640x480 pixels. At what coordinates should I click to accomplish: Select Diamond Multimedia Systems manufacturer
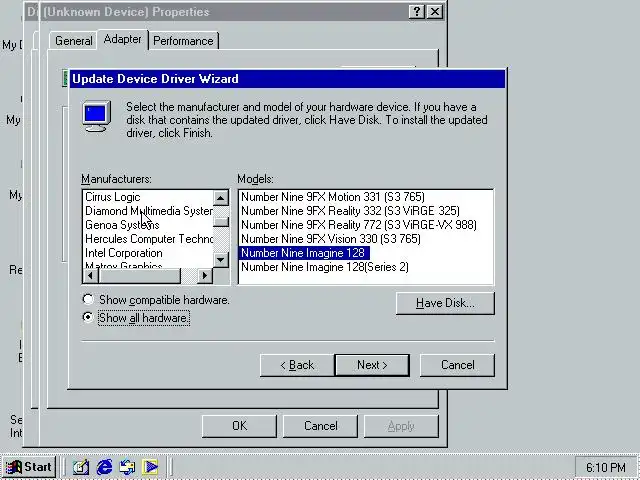coord(148,211)
